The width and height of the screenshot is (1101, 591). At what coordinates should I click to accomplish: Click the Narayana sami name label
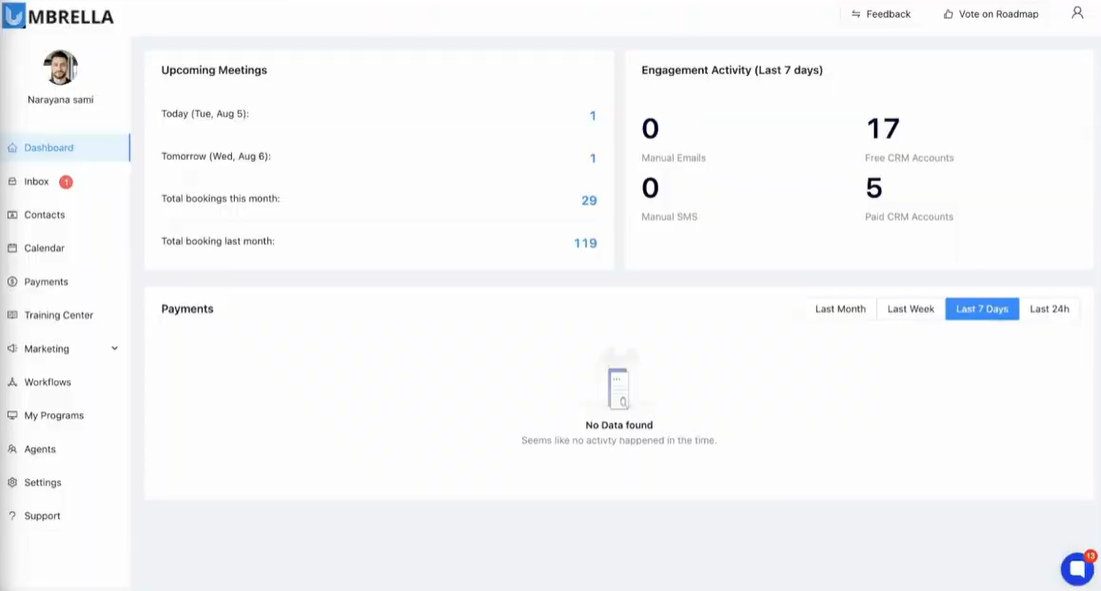click(x=60, y=100)
